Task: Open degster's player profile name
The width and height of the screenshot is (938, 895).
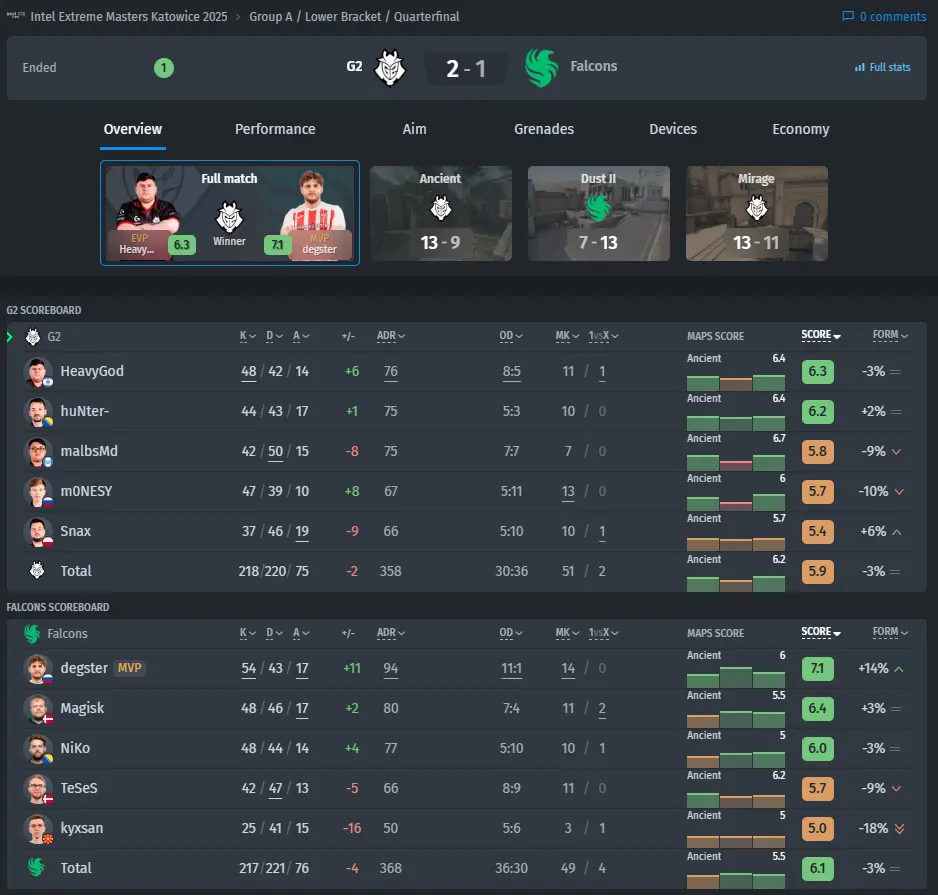Action: [84, 668]
